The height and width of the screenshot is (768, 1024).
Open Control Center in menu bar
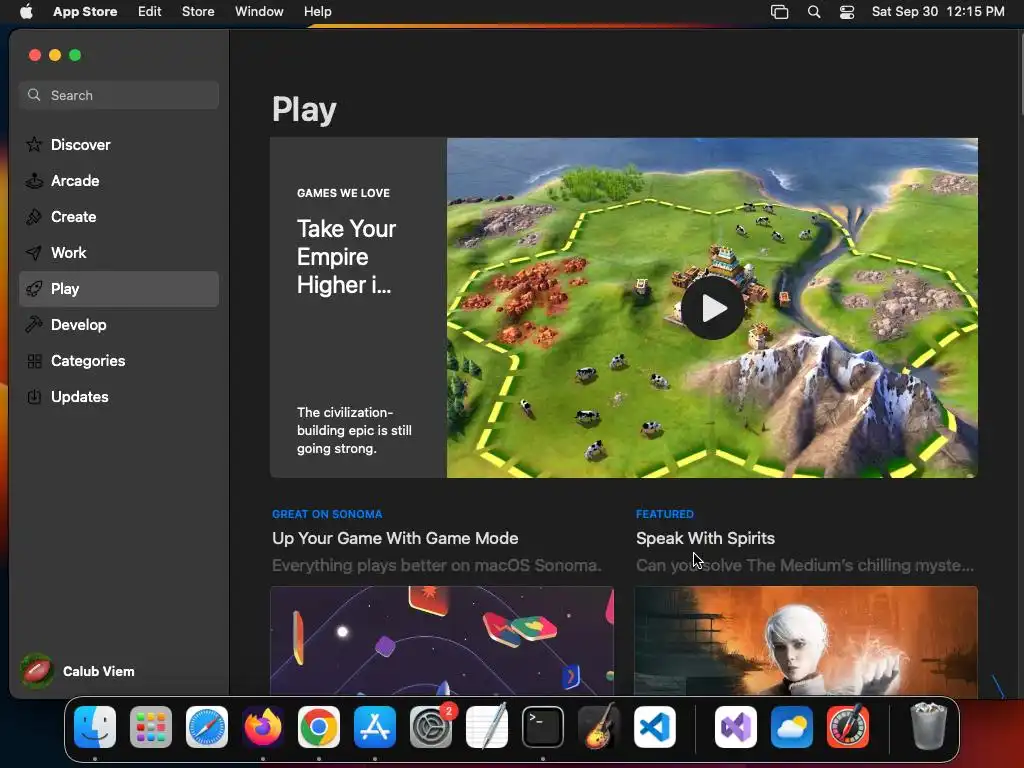pos(847,12)
